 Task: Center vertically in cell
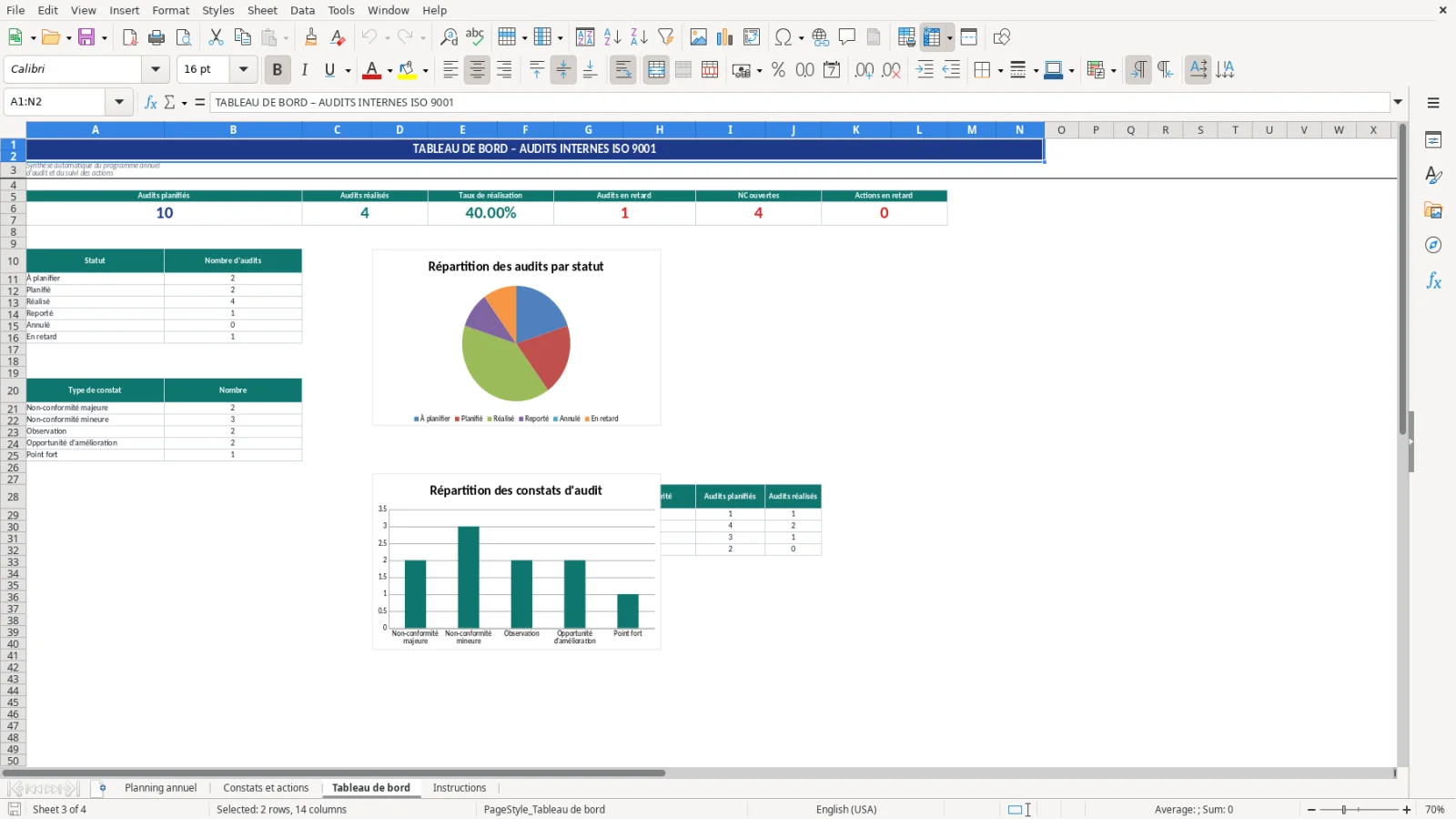click(563, 70)
